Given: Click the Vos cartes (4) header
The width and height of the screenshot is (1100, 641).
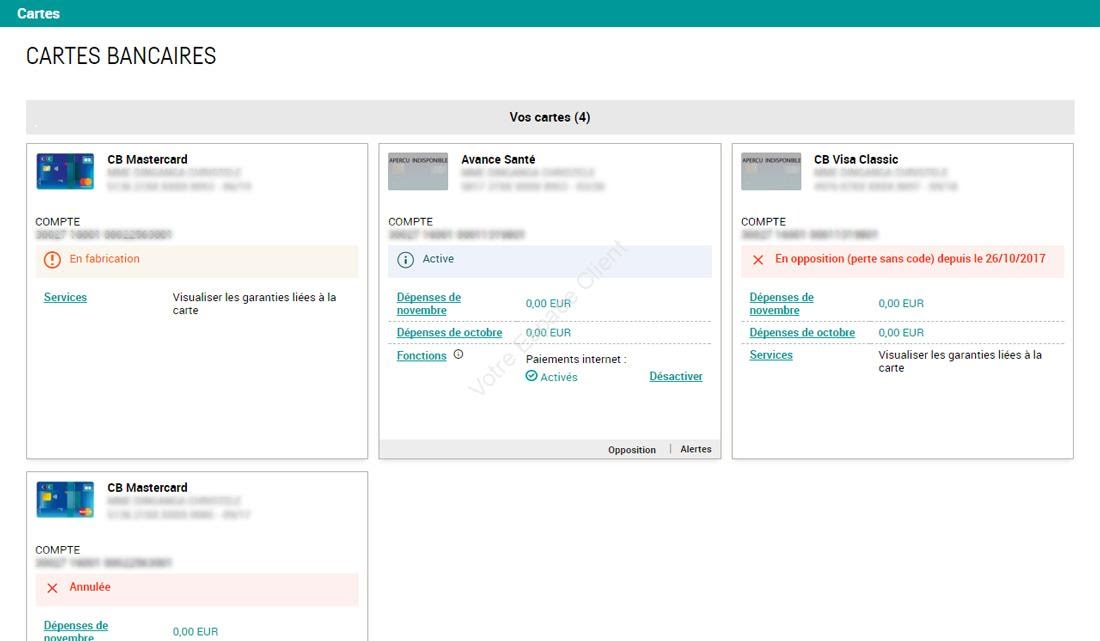Looking at the screenshot, I should 550,117.
